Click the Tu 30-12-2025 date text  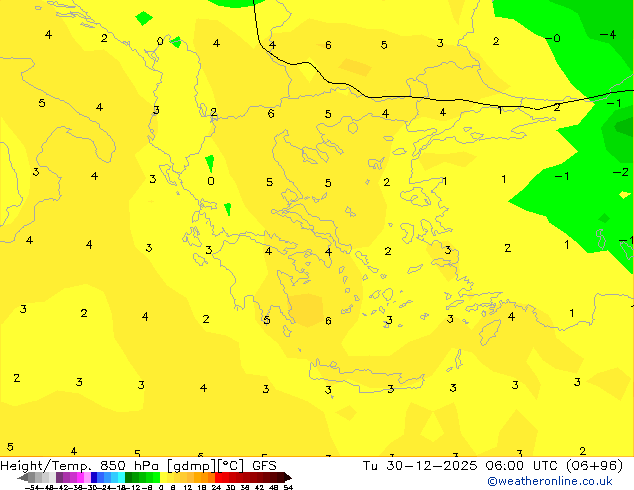pos(411,465)
